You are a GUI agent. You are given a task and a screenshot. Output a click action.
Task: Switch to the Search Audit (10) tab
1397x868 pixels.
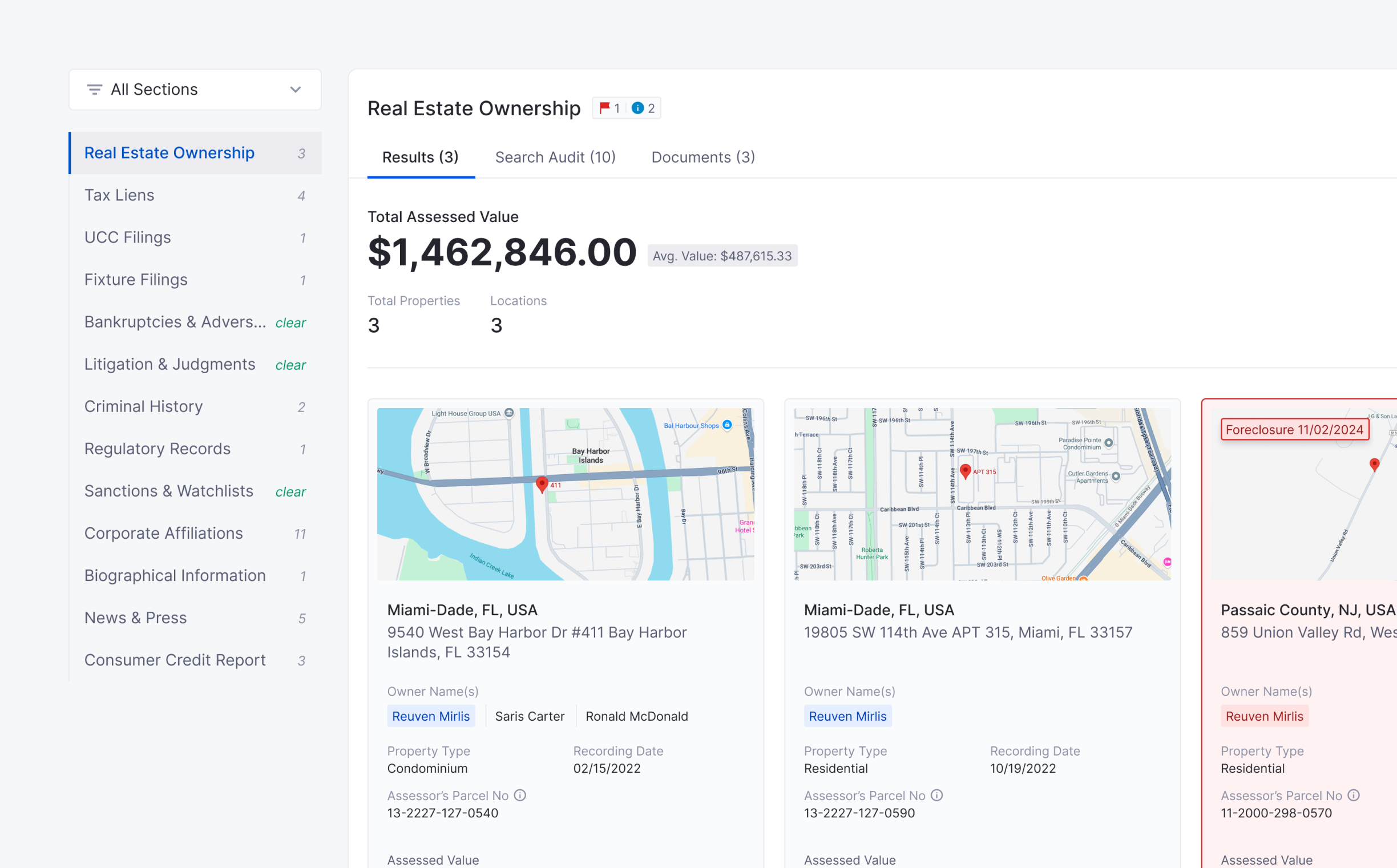555,158
